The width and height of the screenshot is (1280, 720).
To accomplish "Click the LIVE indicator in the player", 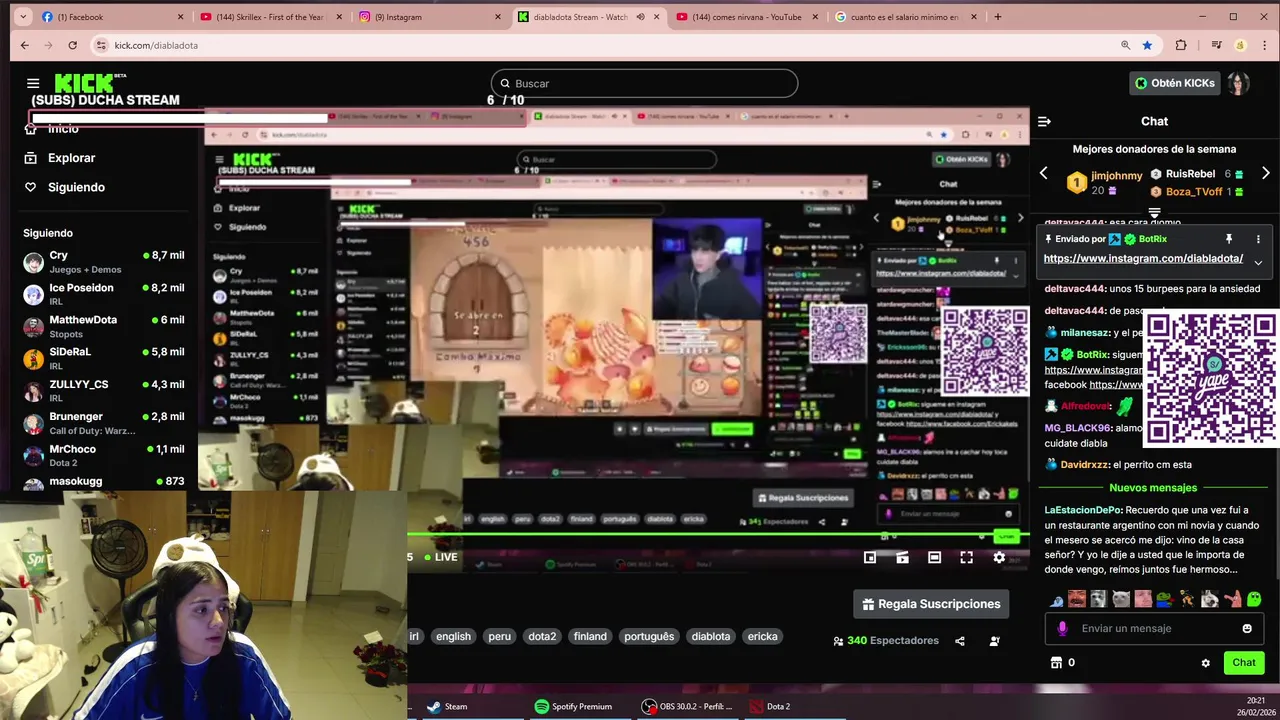I will 441,557.
